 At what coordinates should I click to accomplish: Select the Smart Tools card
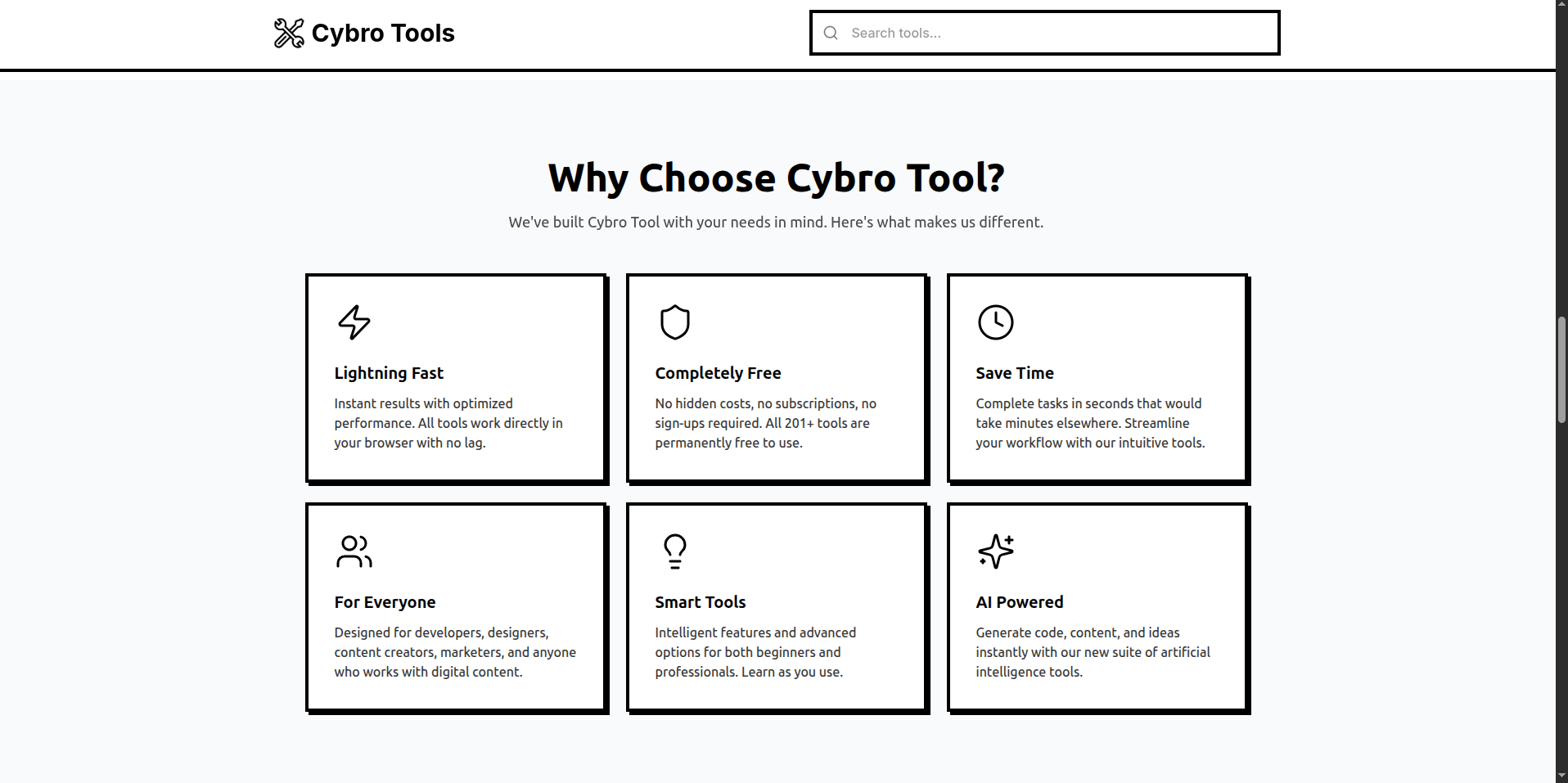pyautogui.click(x=776, y=607)
